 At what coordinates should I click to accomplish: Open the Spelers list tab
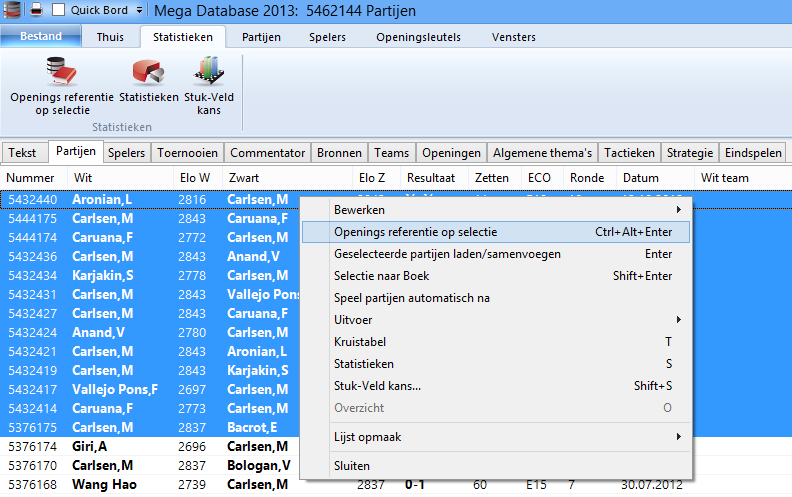coord(126,153)
